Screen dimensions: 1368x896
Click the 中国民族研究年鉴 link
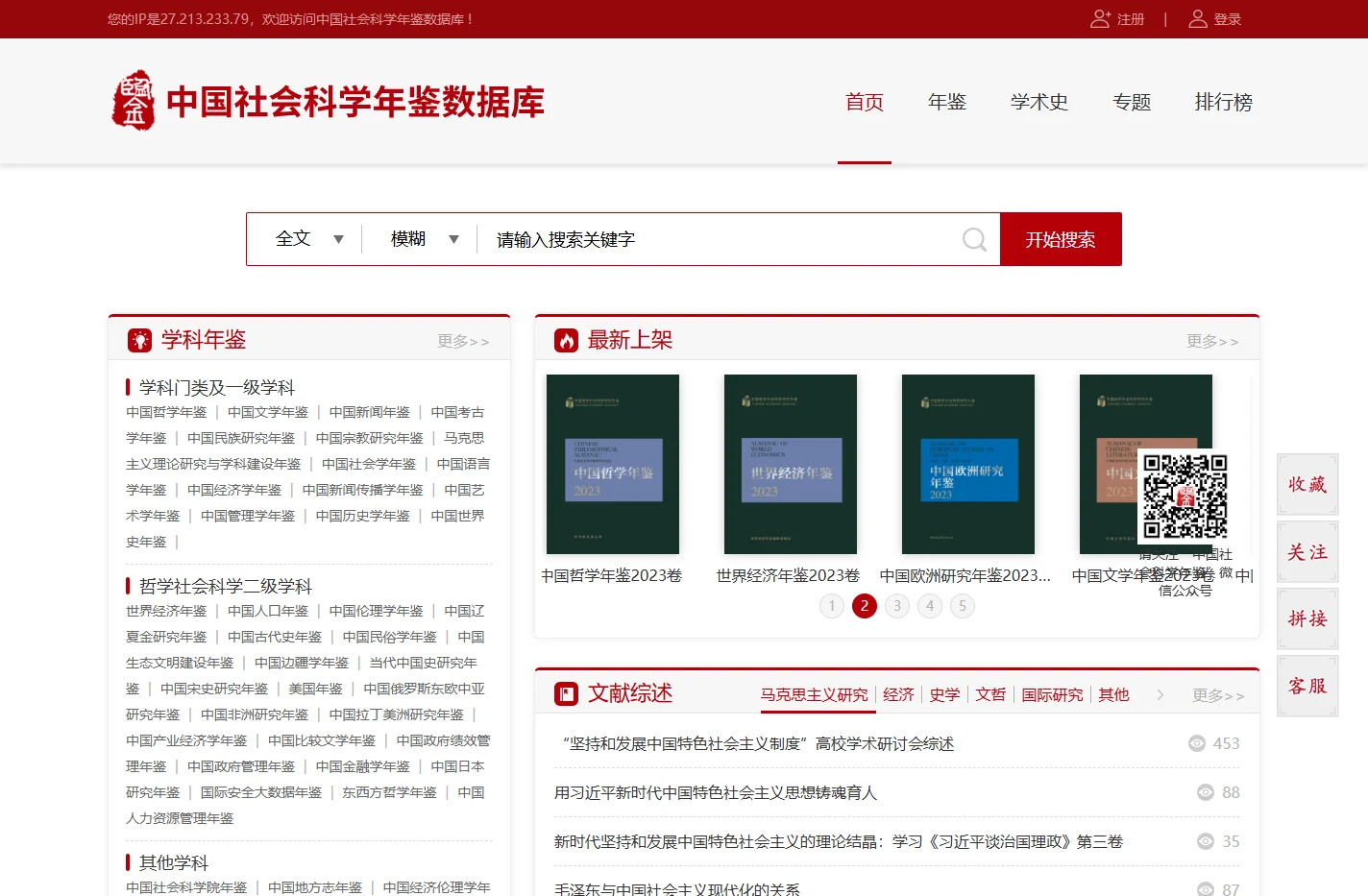pyautogui.click(x=241, y=438)
